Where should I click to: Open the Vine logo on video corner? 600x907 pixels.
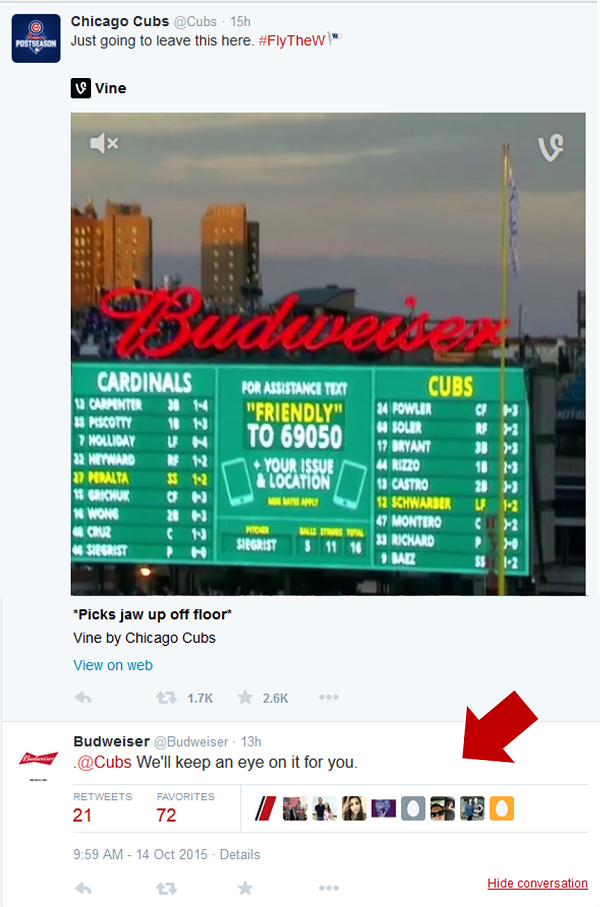click(550, 148)
